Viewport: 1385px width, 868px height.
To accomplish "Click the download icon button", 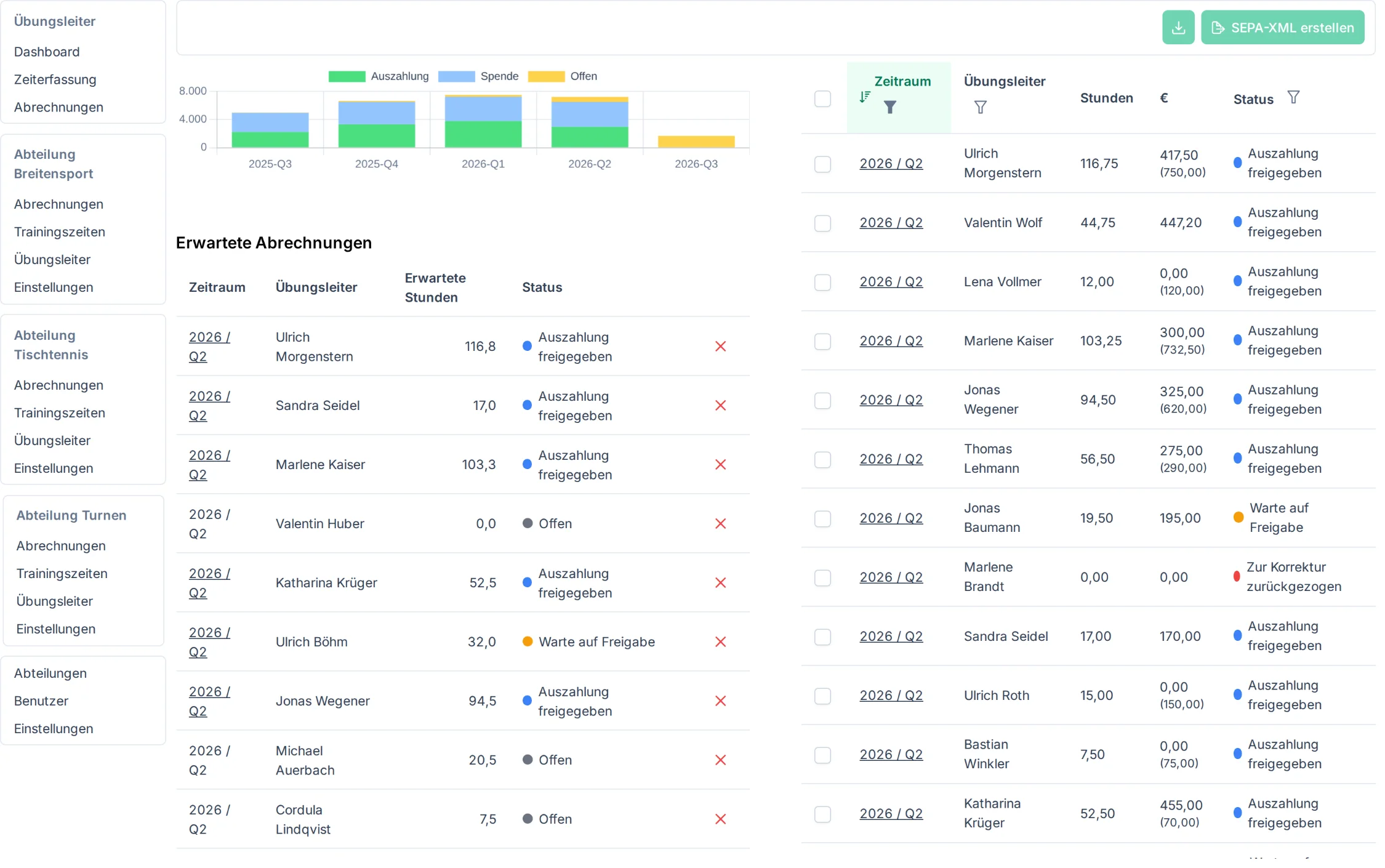I will point(1178,28).
